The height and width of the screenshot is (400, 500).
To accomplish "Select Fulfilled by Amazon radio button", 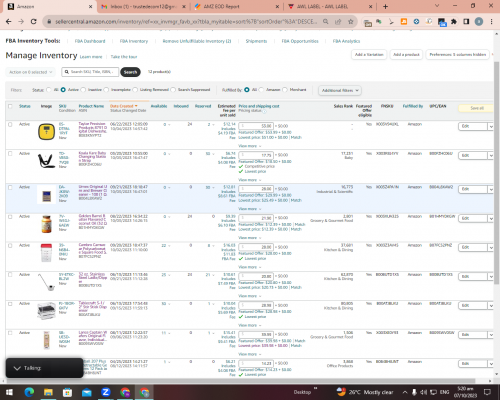I will click(261, 90).
